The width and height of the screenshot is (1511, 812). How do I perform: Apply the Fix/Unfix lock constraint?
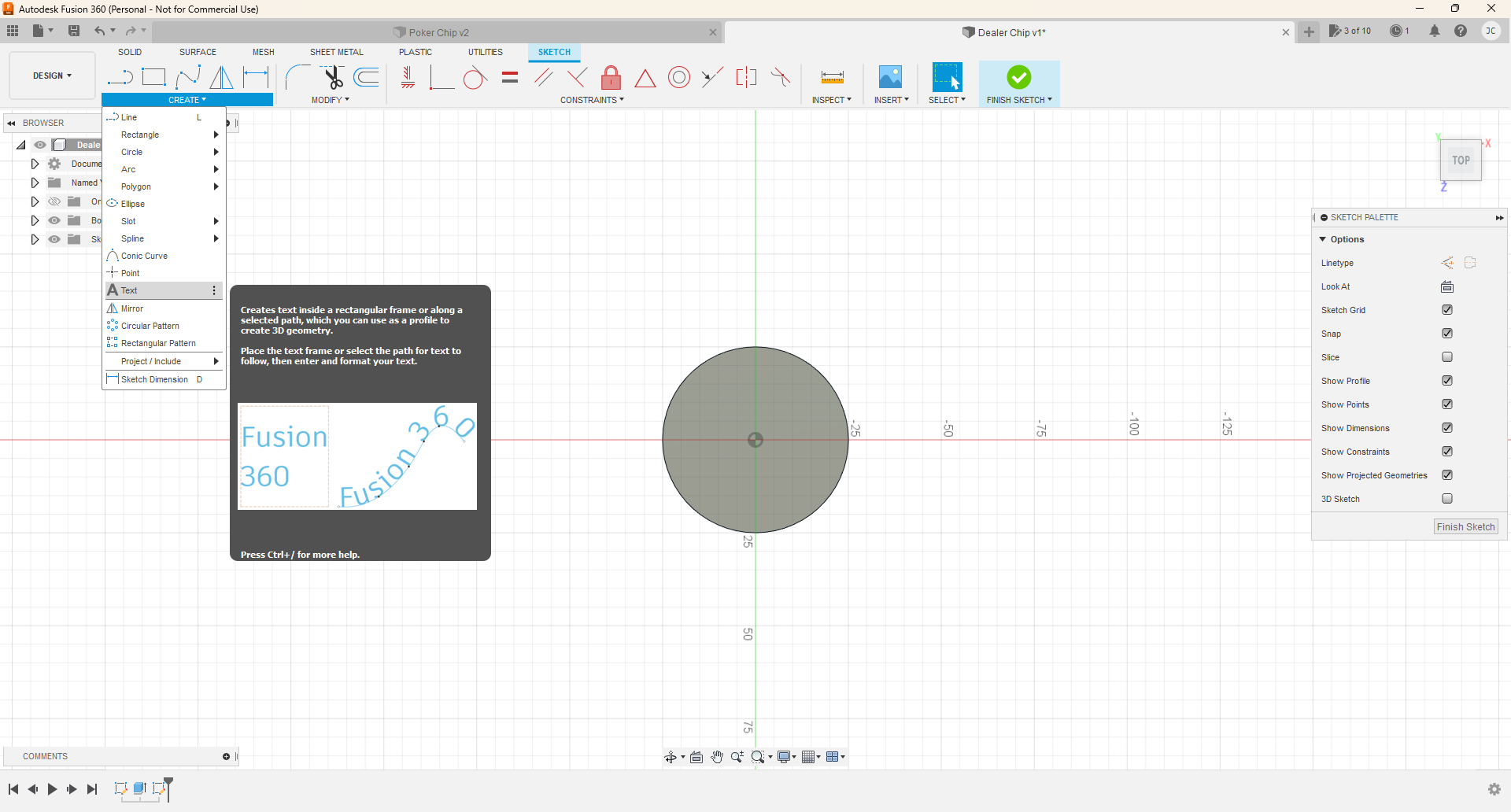(611, 77)
